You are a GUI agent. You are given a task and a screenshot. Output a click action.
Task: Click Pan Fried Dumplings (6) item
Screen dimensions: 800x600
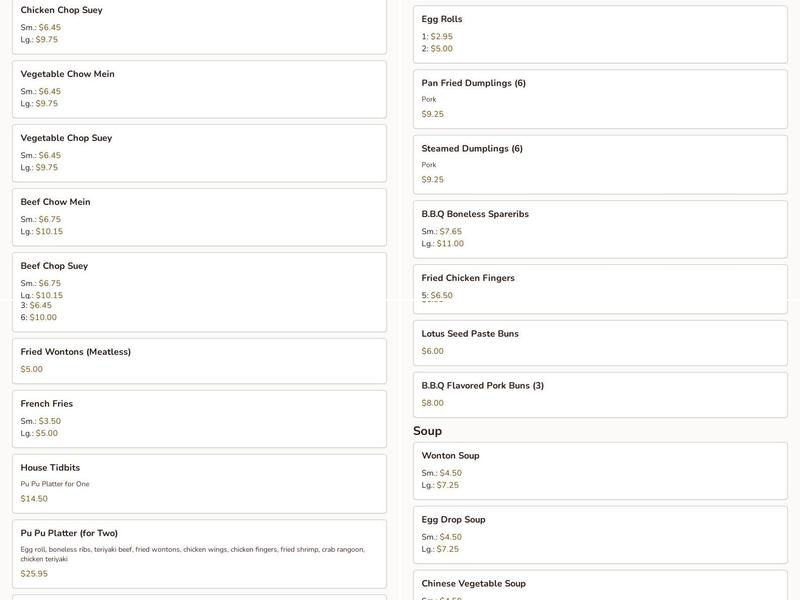600,99
